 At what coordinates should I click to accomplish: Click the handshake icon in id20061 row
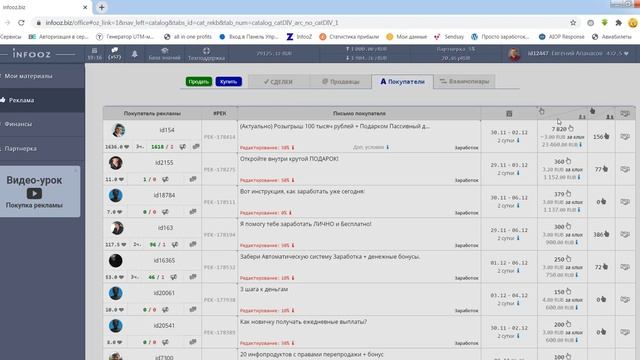tap(625, 300)
